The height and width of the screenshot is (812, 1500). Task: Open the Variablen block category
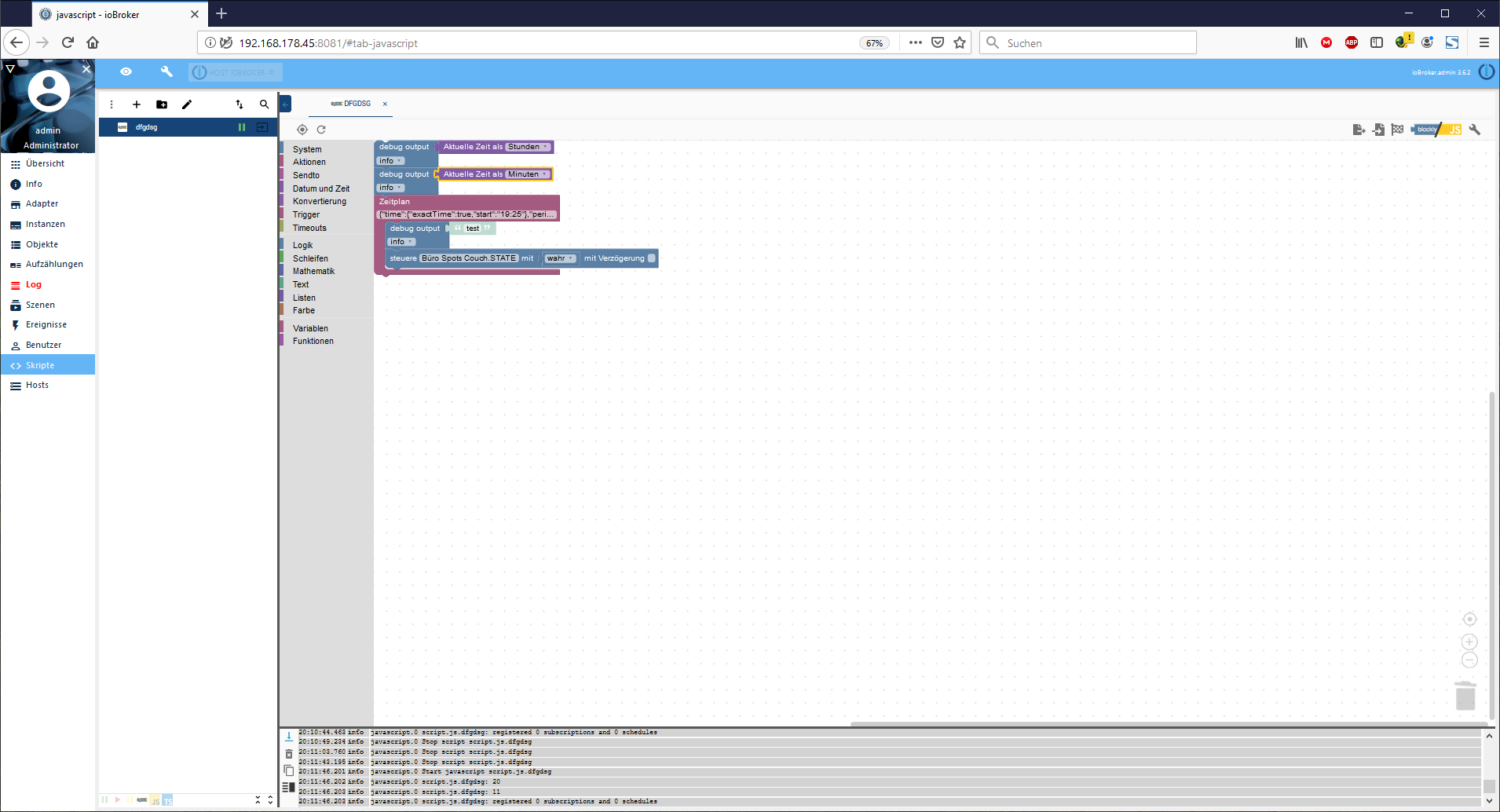(311, 329)
